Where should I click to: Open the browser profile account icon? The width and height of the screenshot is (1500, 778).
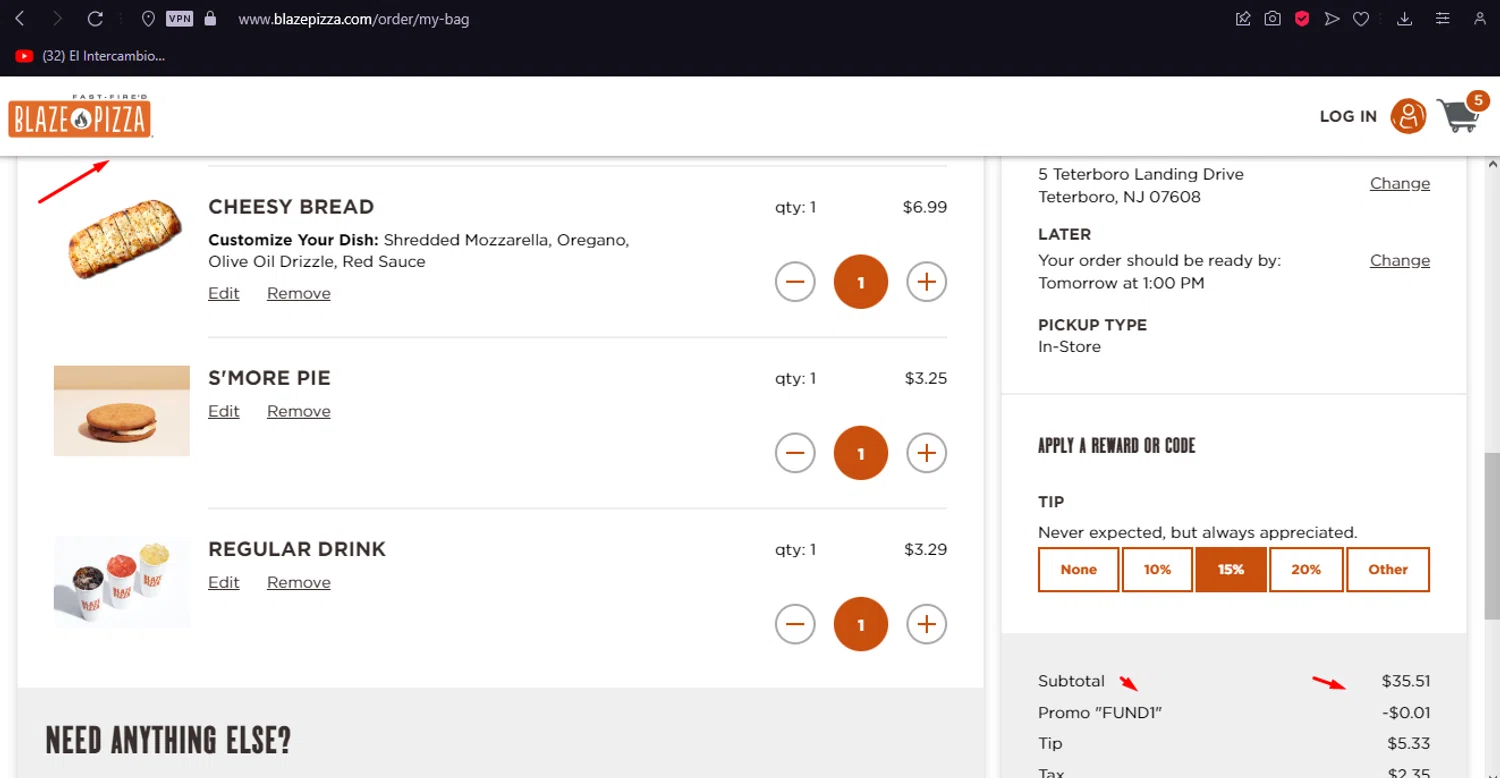[1480, 18]
